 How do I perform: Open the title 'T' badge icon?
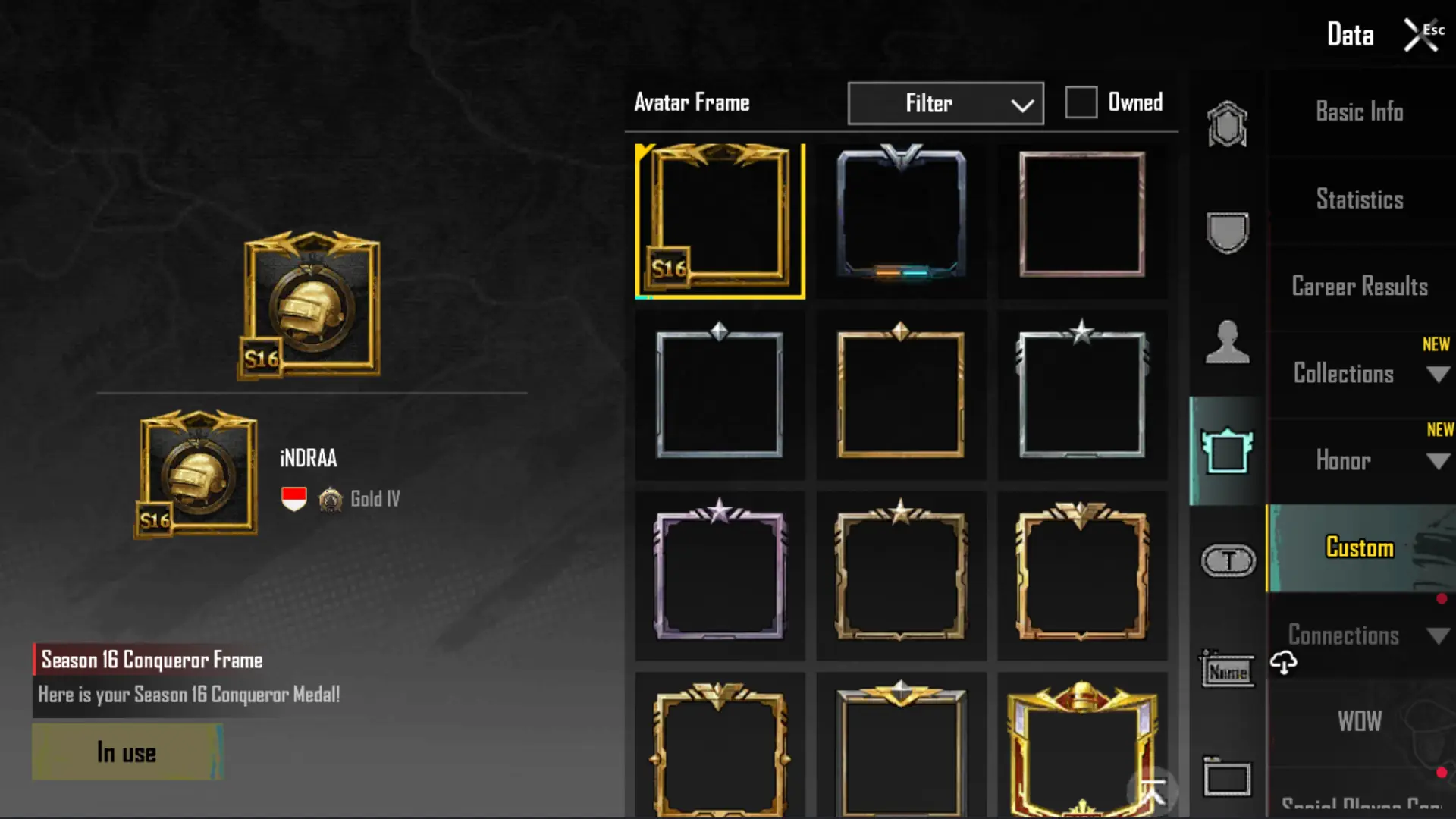tap(1228, 560)
